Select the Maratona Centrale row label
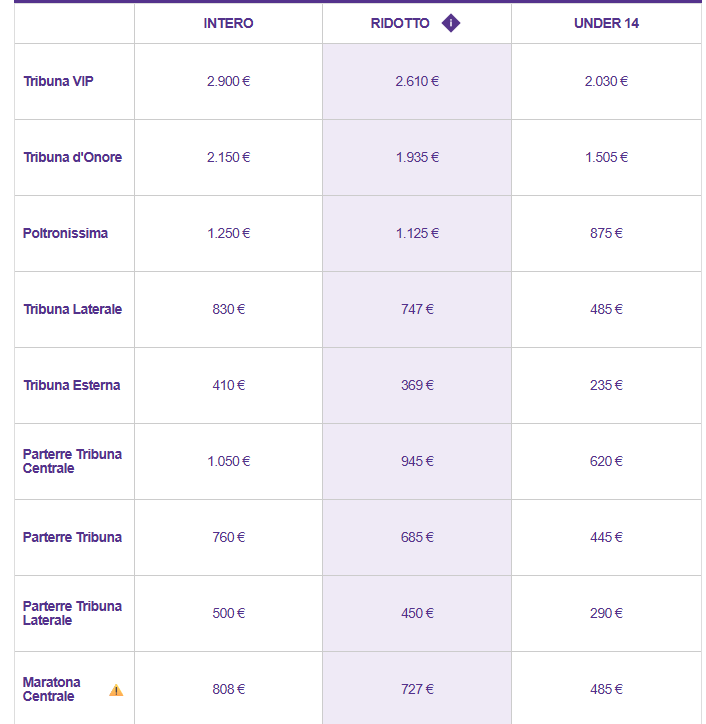Screen dimensions: 706x724 click(52, 689)
